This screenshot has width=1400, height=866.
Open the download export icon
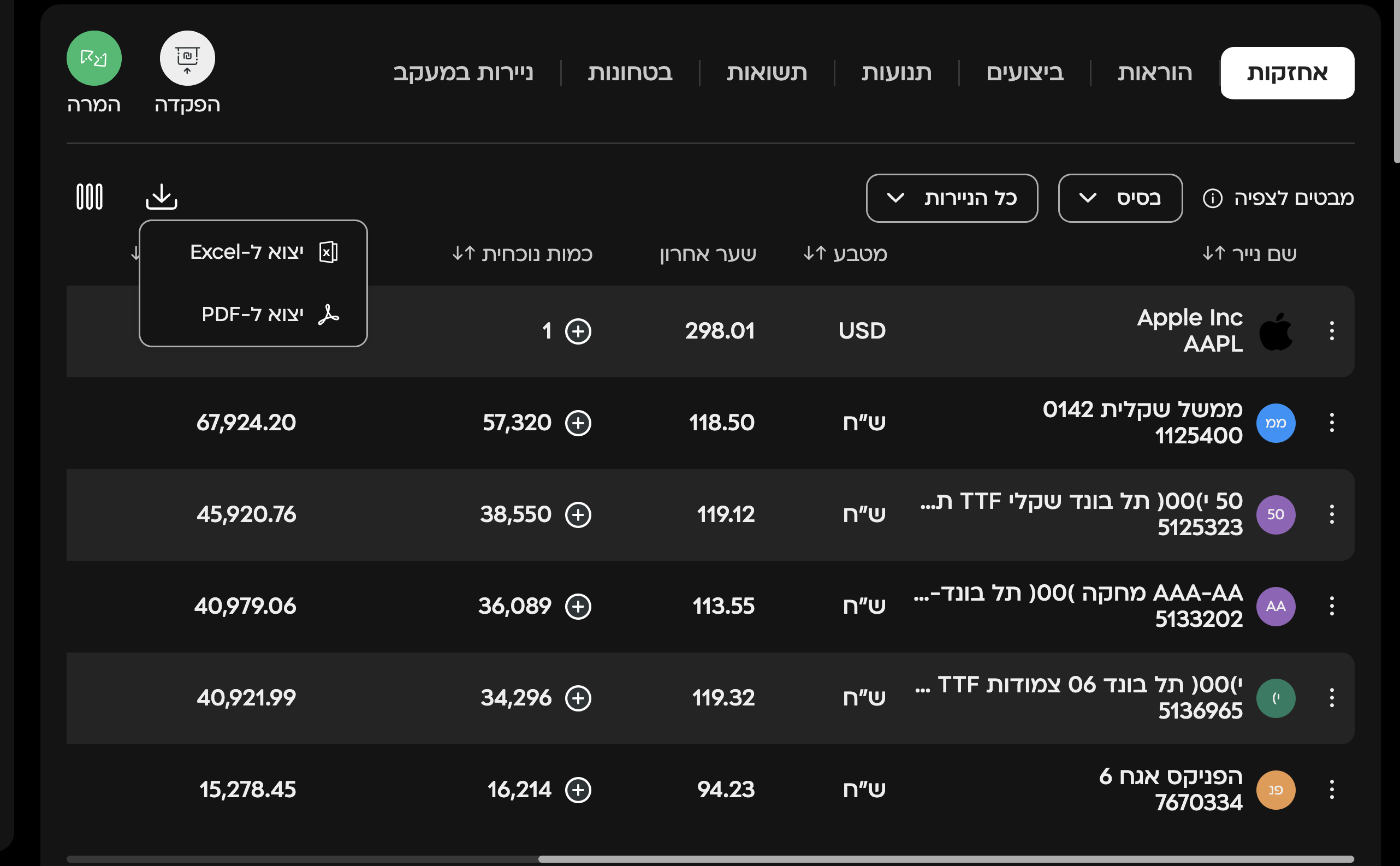pos(162,197)
